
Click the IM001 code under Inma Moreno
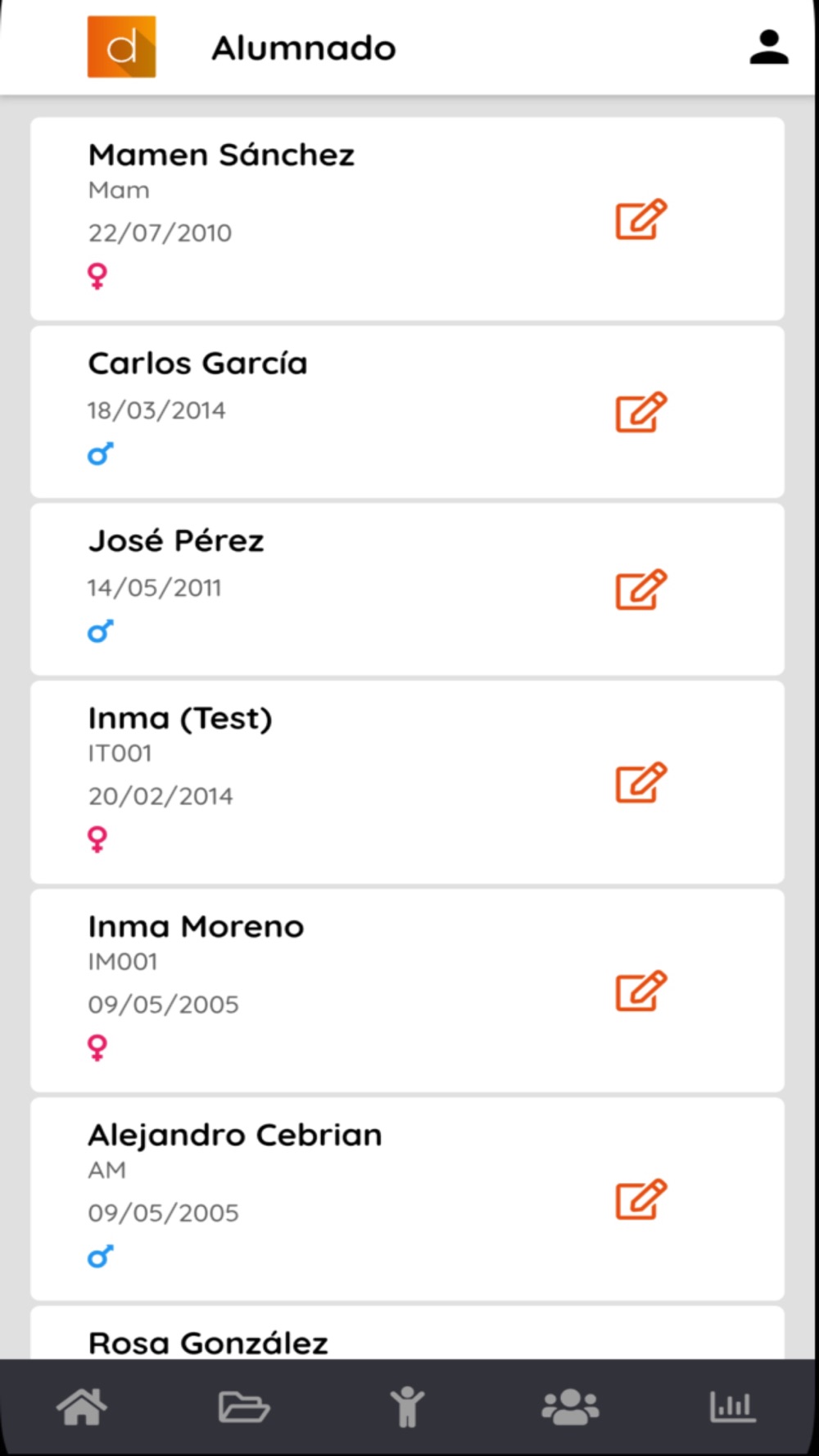tap(123, 961)
